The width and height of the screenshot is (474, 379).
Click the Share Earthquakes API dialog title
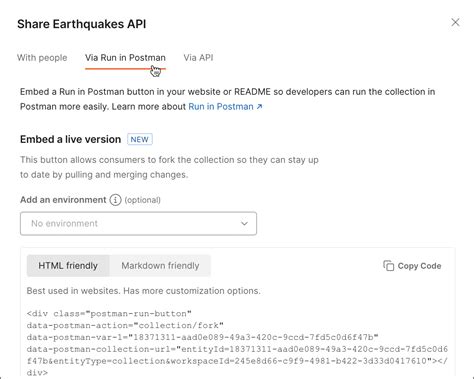82,24
